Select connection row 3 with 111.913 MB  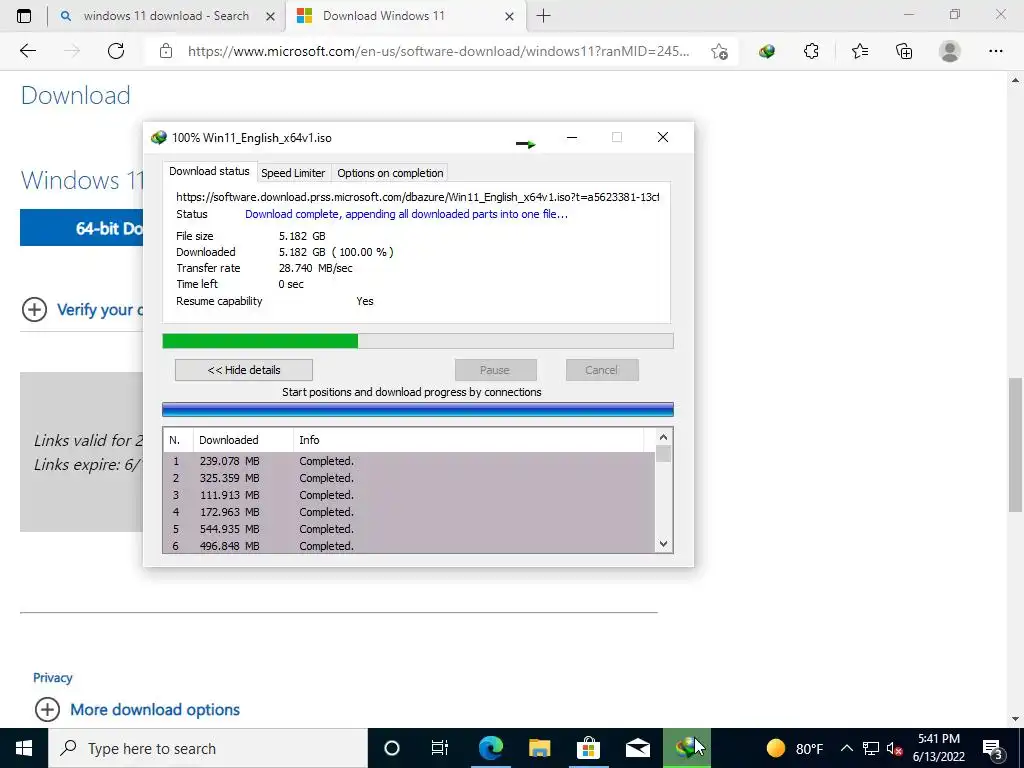409,495
